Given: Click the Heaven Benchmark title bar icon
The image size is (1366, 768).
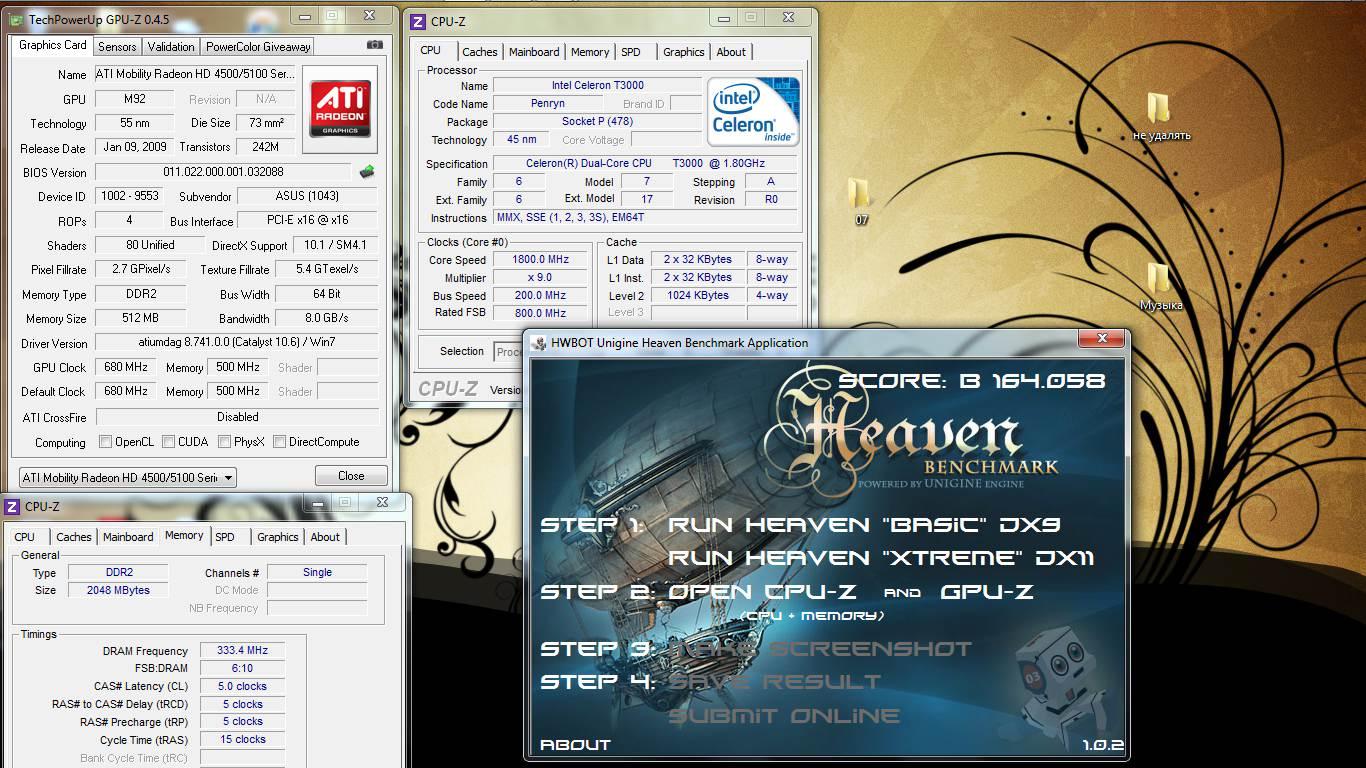Looking at the screenshot, I should [x=539, y=343].
